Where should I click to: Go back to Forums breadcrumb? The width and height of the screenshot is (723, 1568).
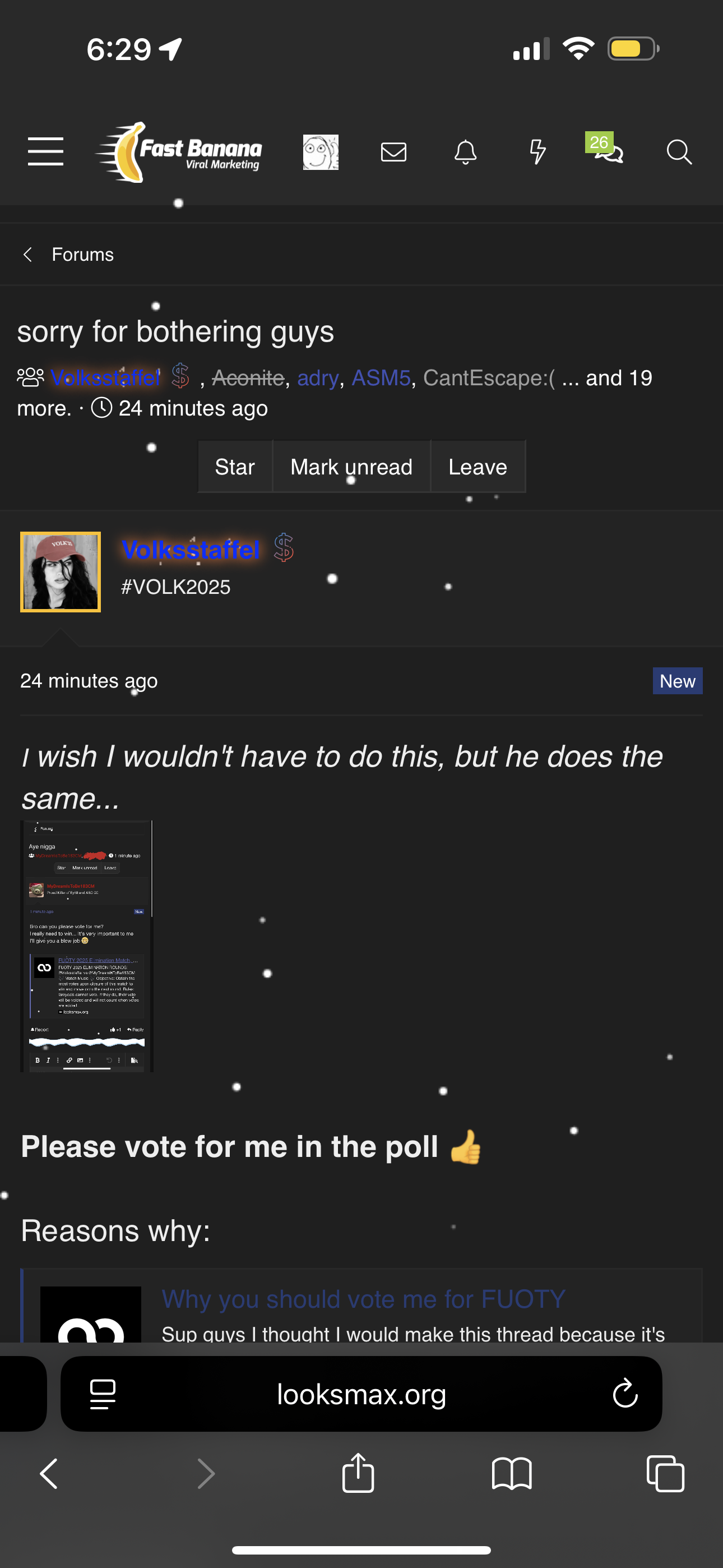pyautogui.click(x=82, y=255)
